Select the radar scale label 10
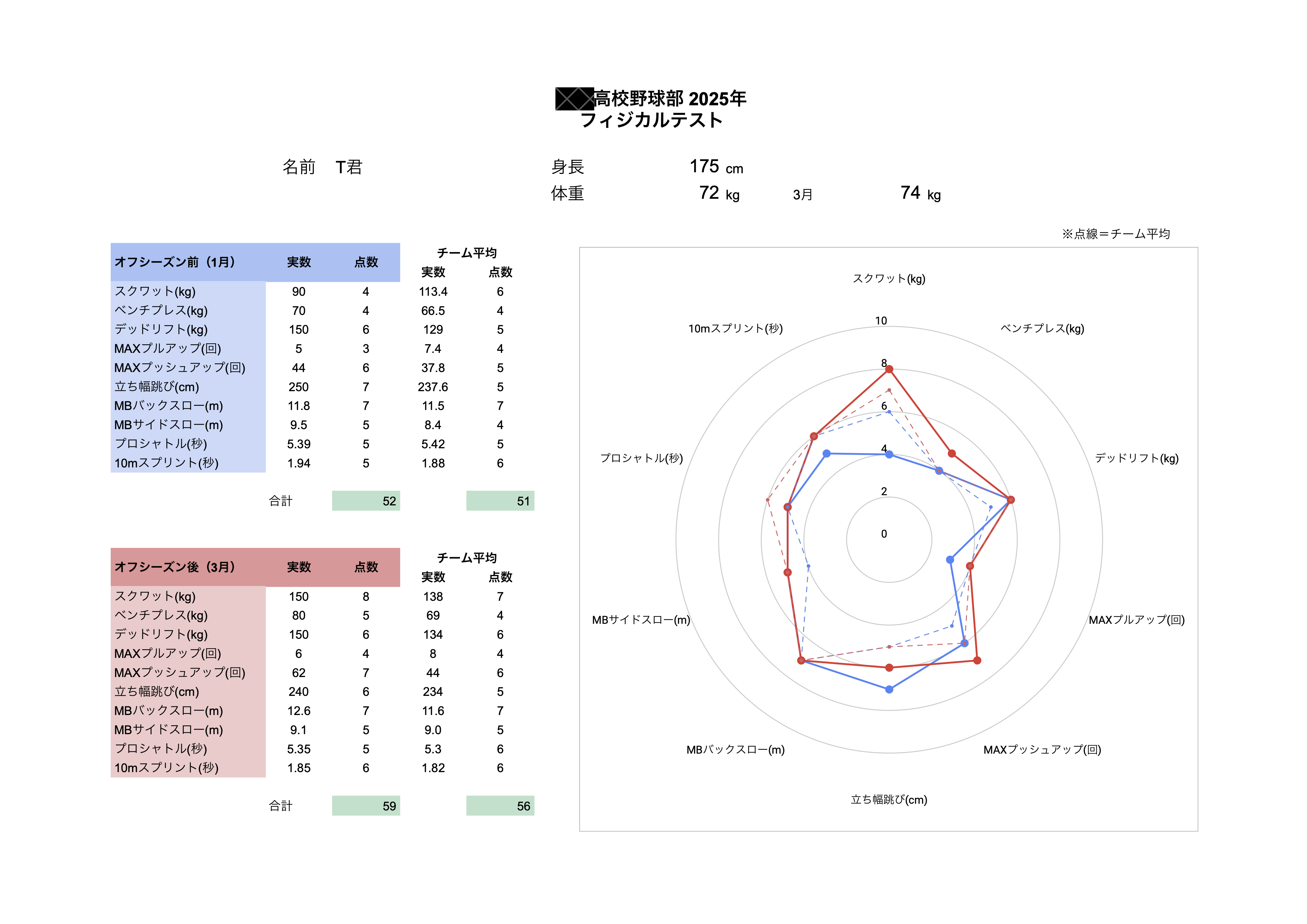This screenshot has height=924, width=1307. tap(880, 321)
